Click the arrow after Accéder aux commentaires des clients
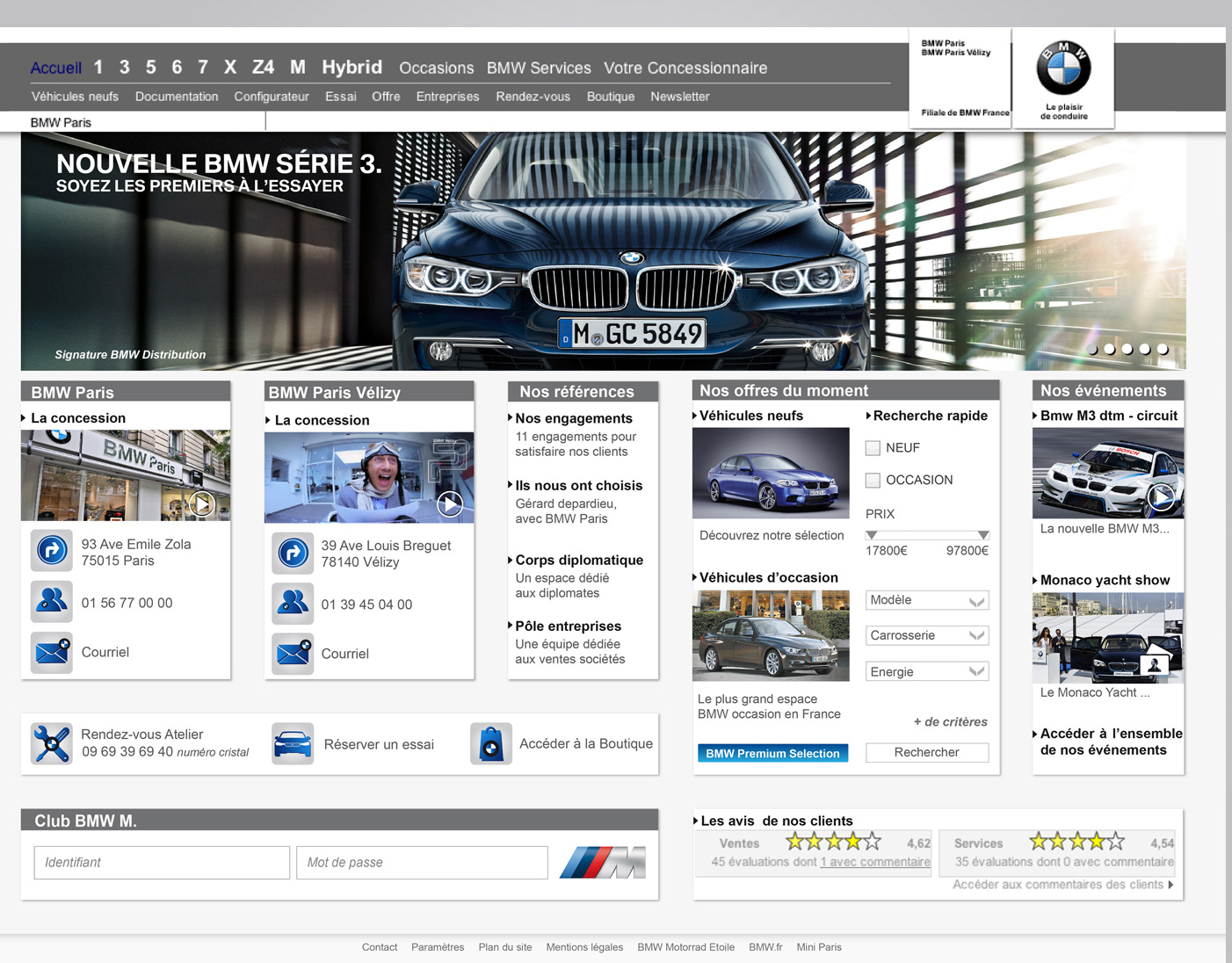The width and height of the screenshot is (1232, 963). point(1170,885)
